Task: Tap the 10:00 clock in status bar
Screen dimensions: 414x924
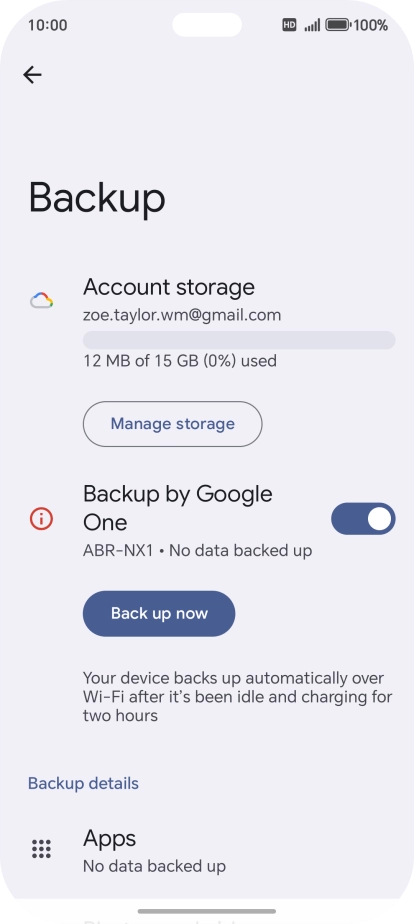Action: [47, 25]
